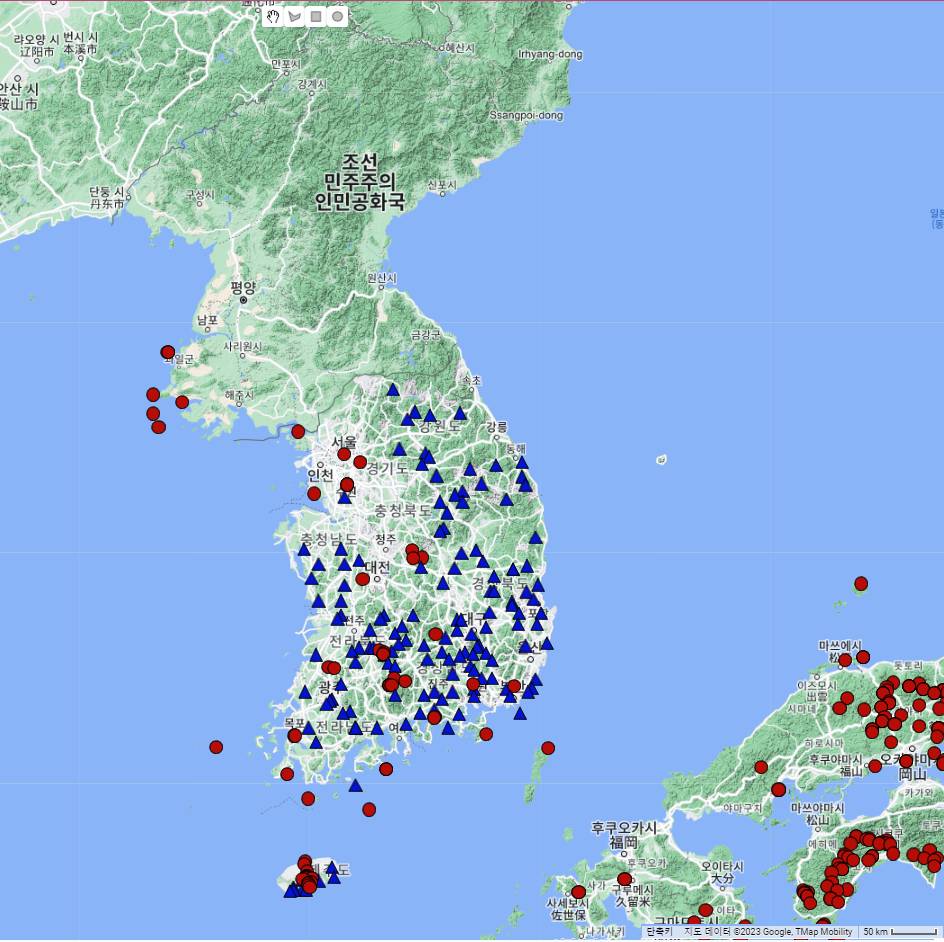
Task: Activate the circle drawing tool
Action: click(337, 16)
